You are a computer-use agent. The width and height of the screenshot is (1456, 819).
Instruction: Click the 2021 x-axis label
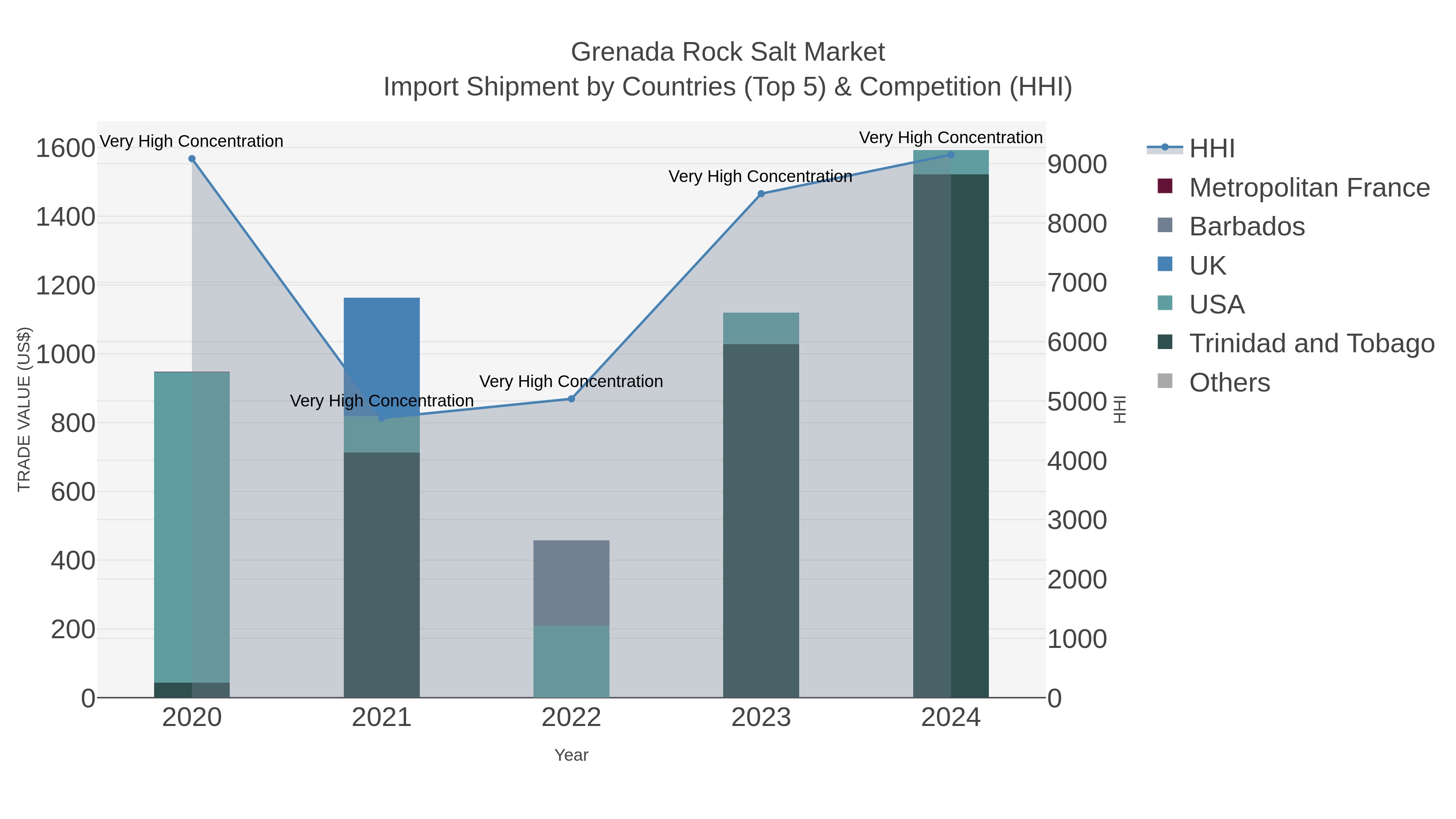(381, 718)
